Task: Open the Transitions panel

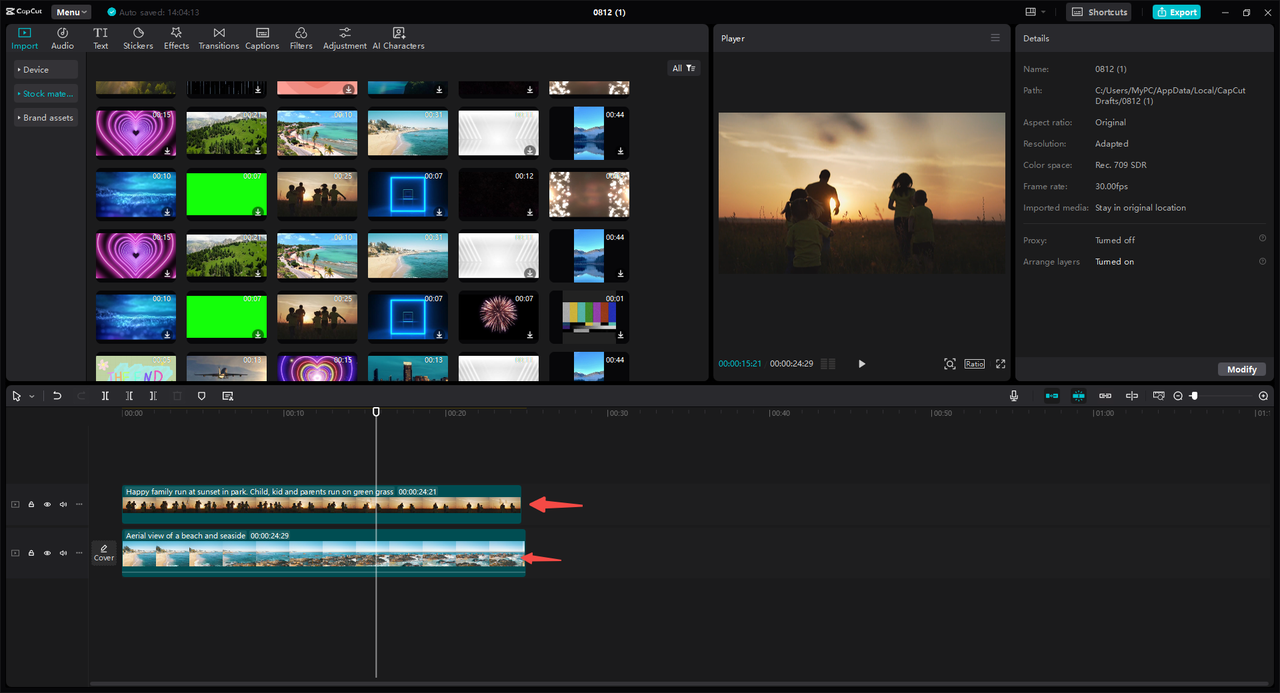Action: pos(218,38)
